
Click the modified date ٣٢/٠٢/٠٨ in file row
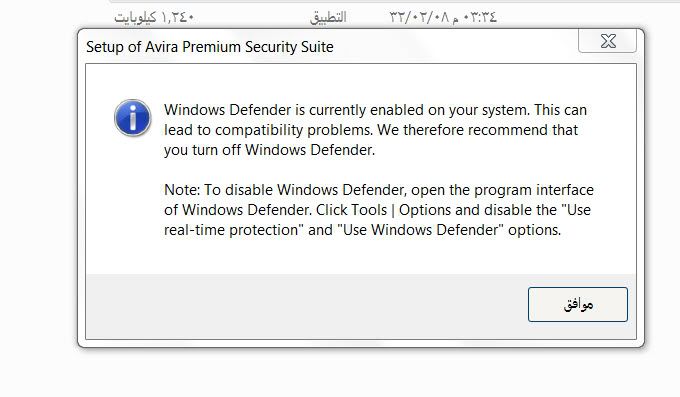418,17
